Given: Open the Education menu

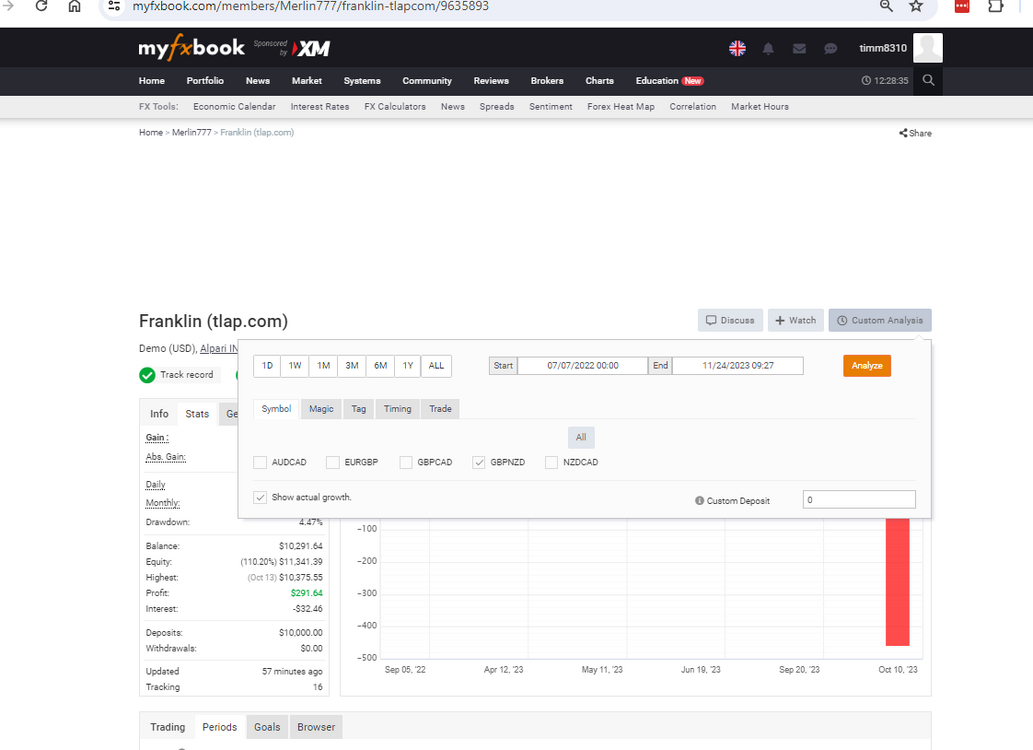Looking at the screenshot, I should [x=669, y=80].
